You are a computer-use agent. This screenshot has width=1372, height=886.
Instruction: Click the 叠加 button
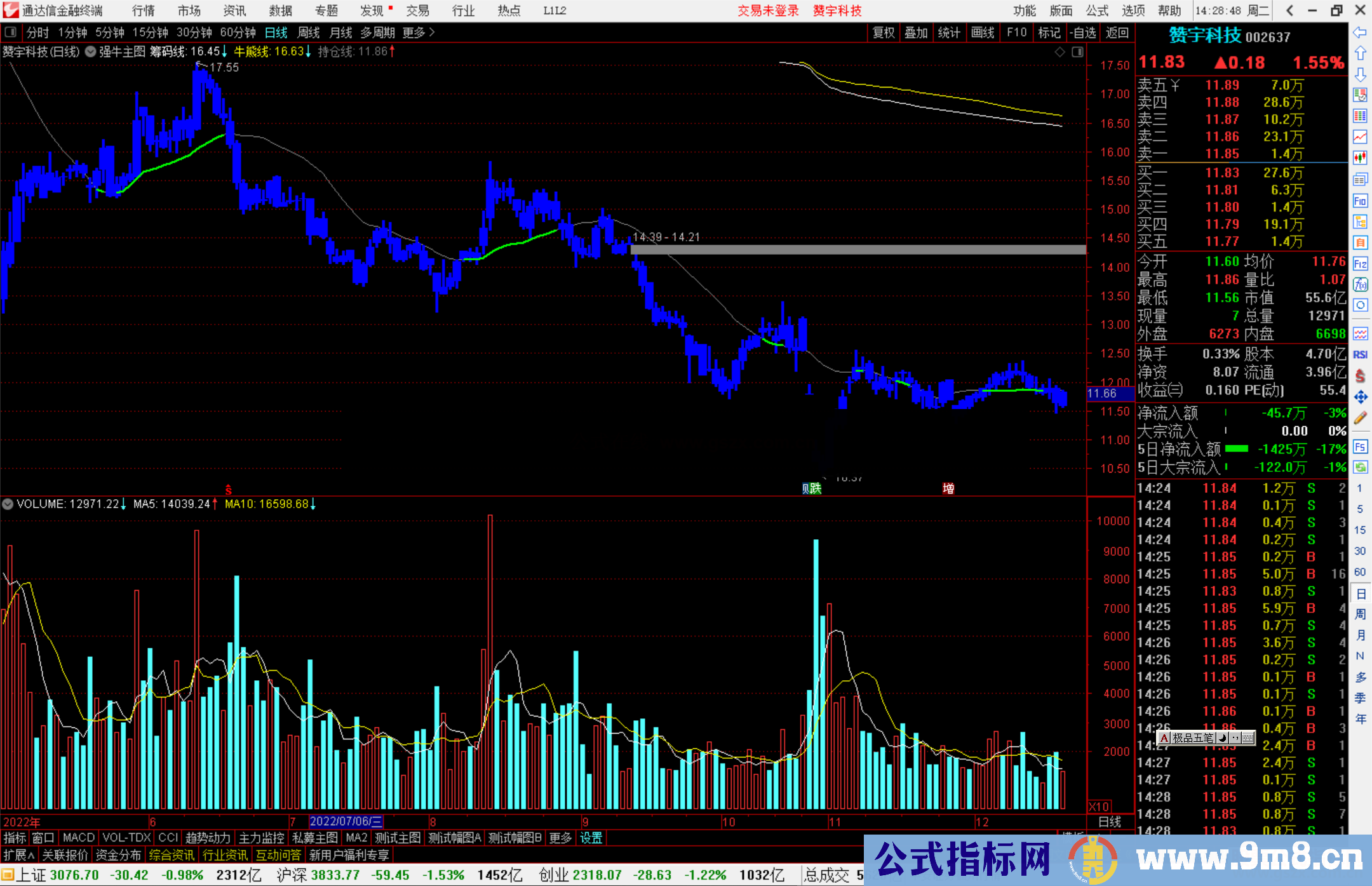[917, 33]
